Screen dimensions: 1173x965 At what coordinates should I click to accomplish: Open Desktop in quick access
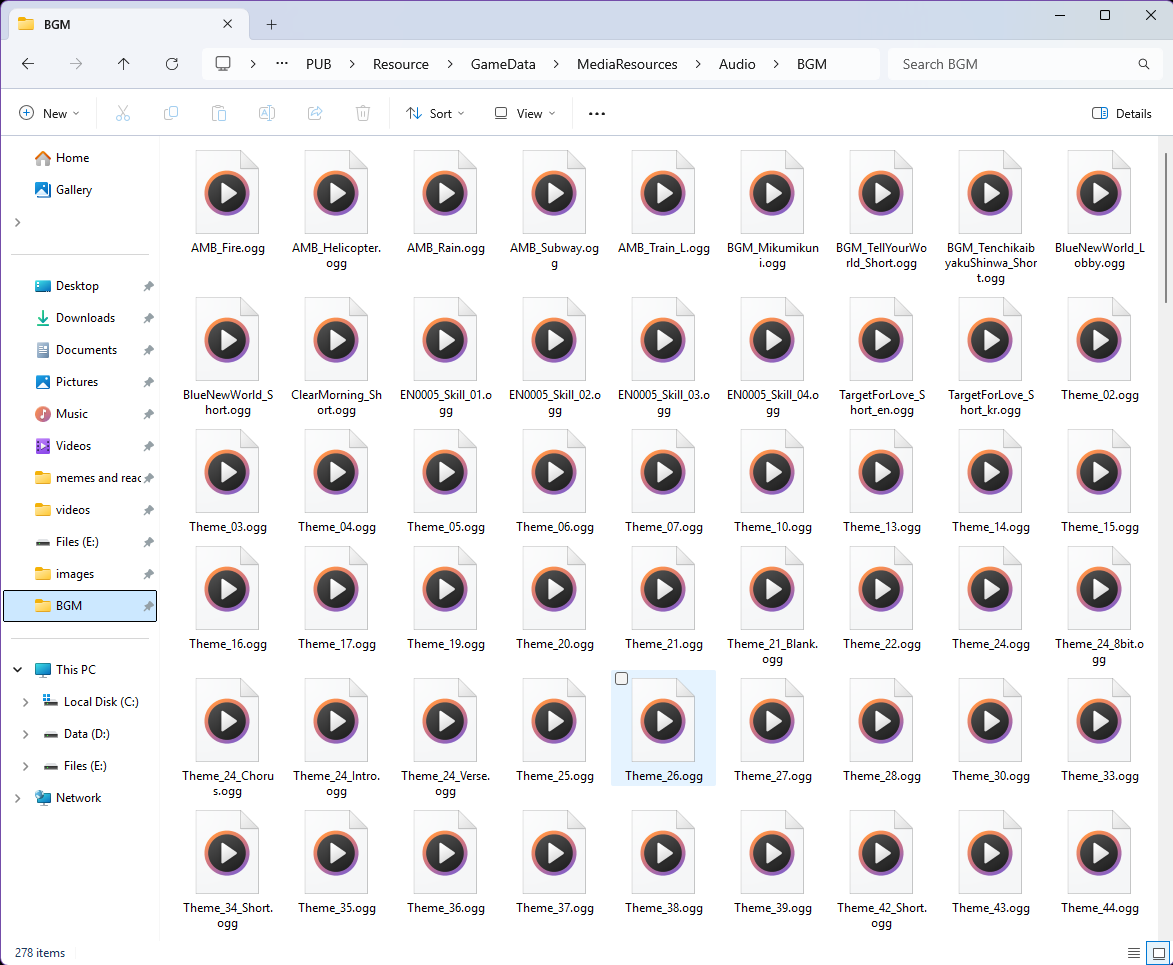pyautogui.click(x=79, y=286)
